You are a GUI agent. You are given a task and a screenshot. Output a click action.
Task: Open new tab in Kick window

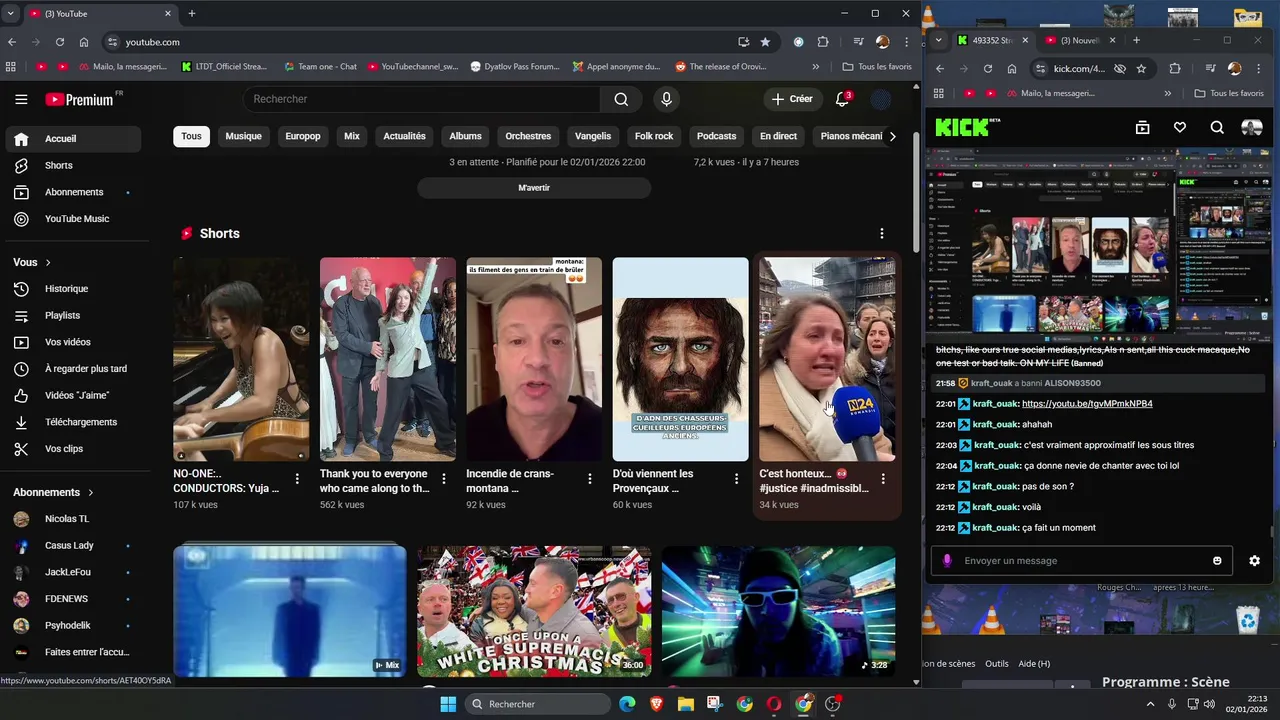pos(1136,40)
